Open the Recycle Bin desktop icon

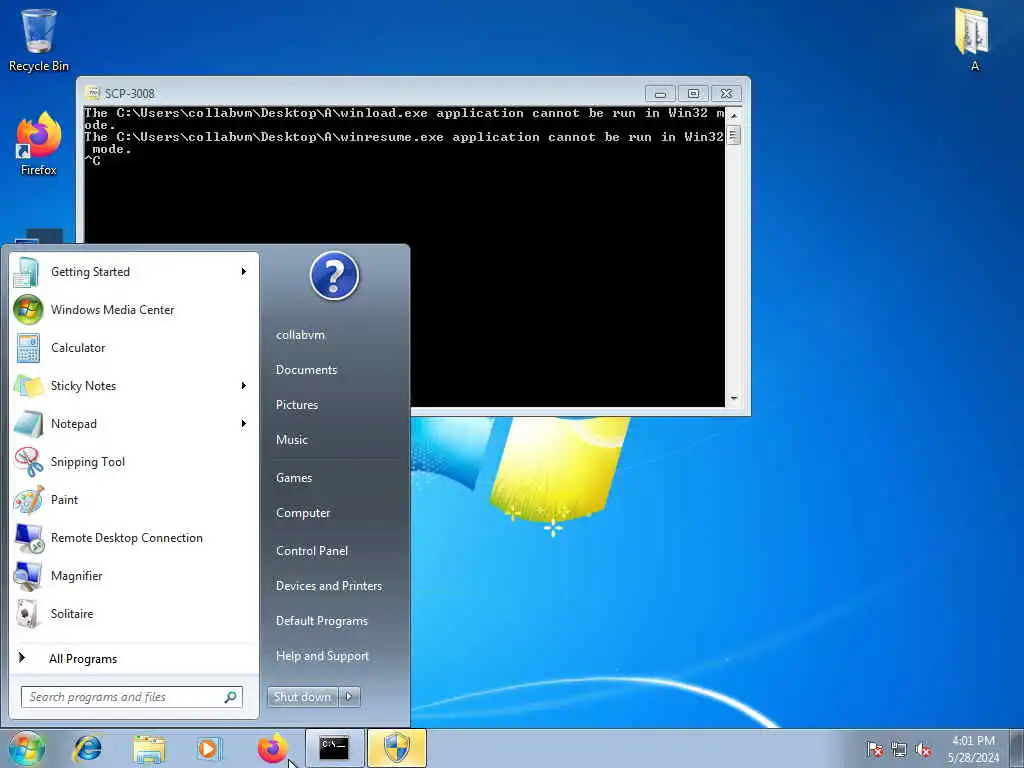point(39,39)
